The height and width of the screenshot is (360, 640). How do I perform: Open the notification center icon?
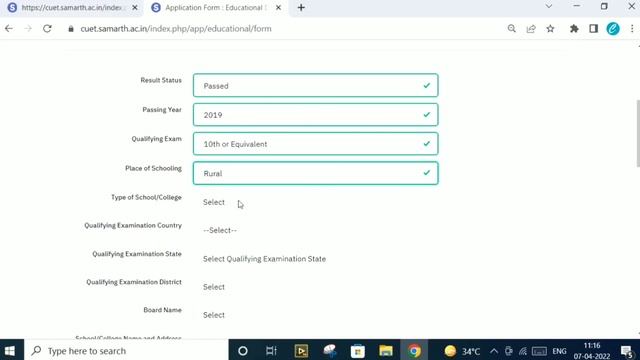[x=627, y=351]
